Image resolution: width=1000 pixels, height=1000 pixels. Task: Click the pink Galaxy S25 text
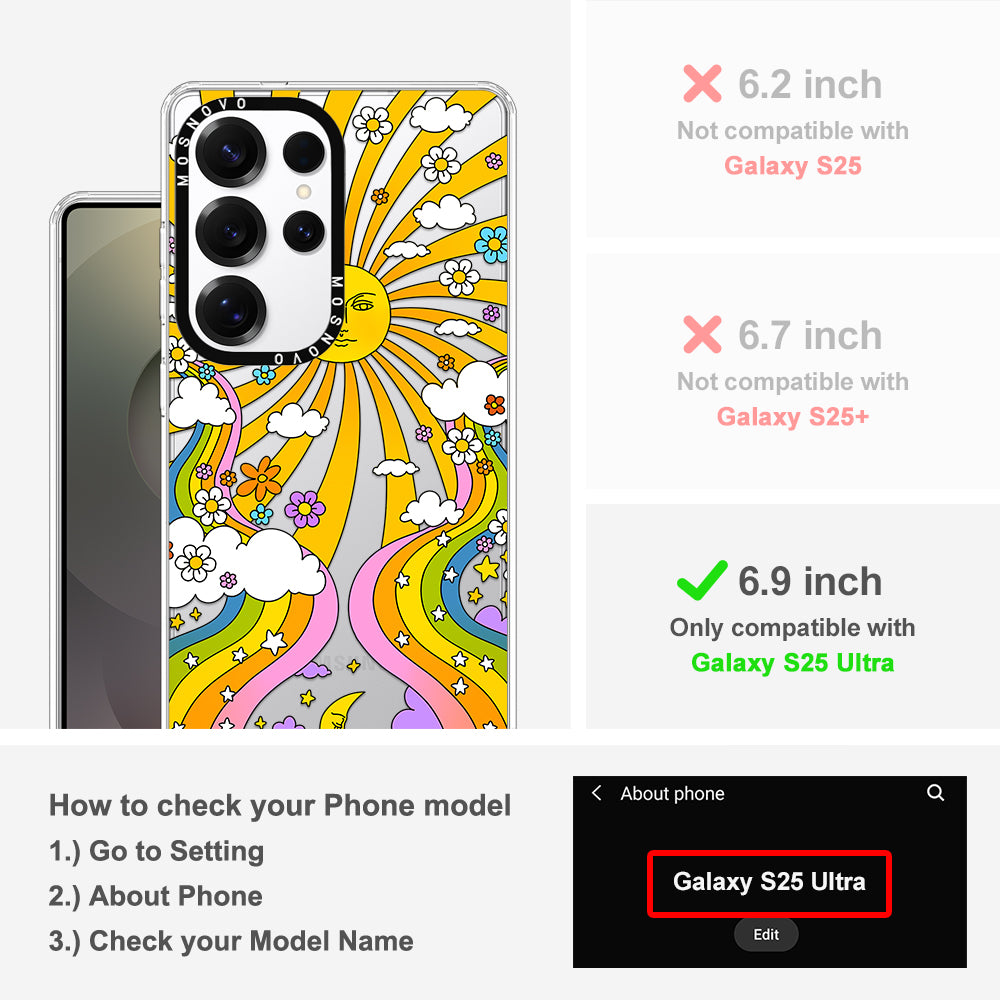click(793, 166)
